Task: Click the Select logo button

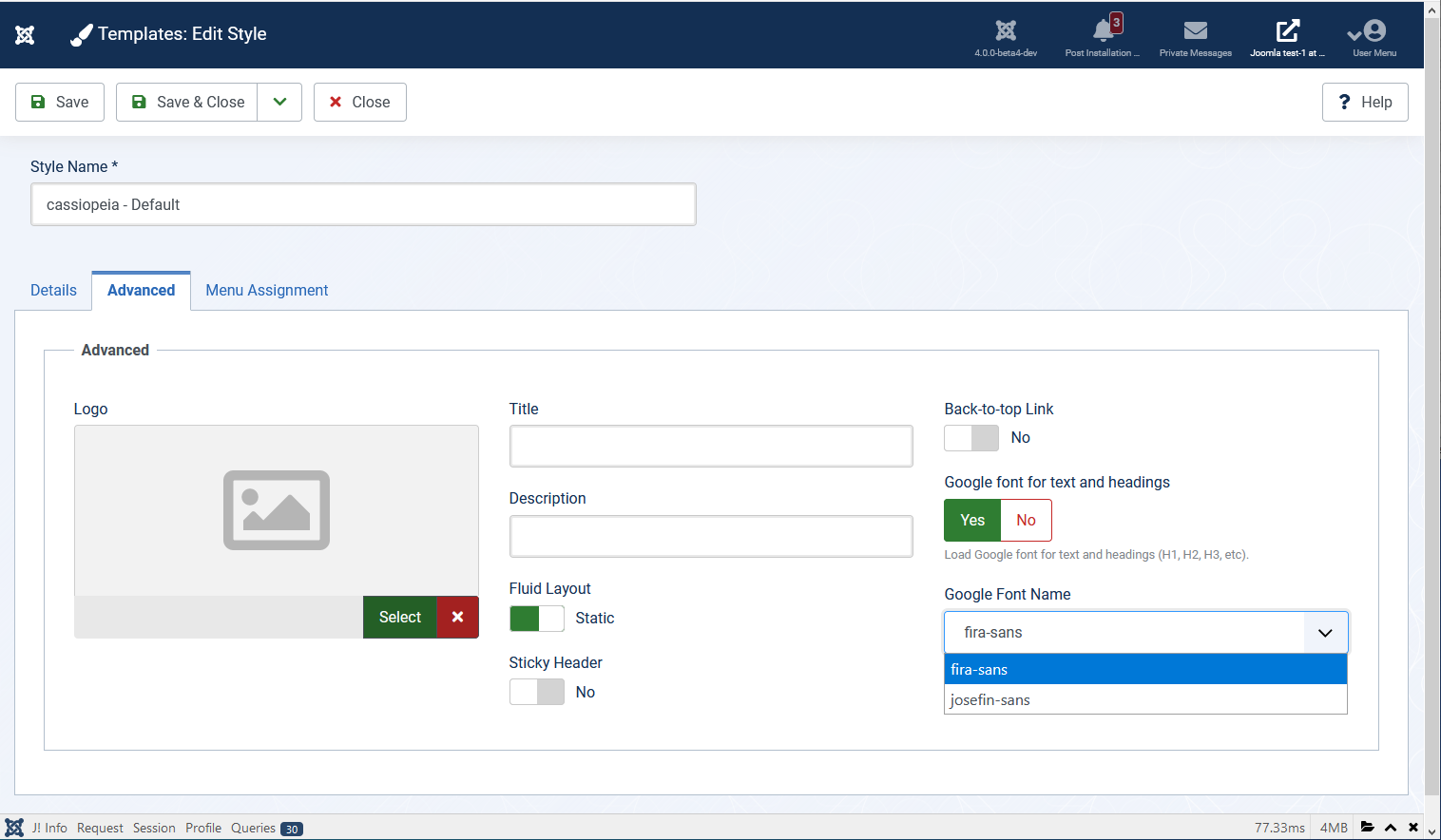Action: click(400, 617)
